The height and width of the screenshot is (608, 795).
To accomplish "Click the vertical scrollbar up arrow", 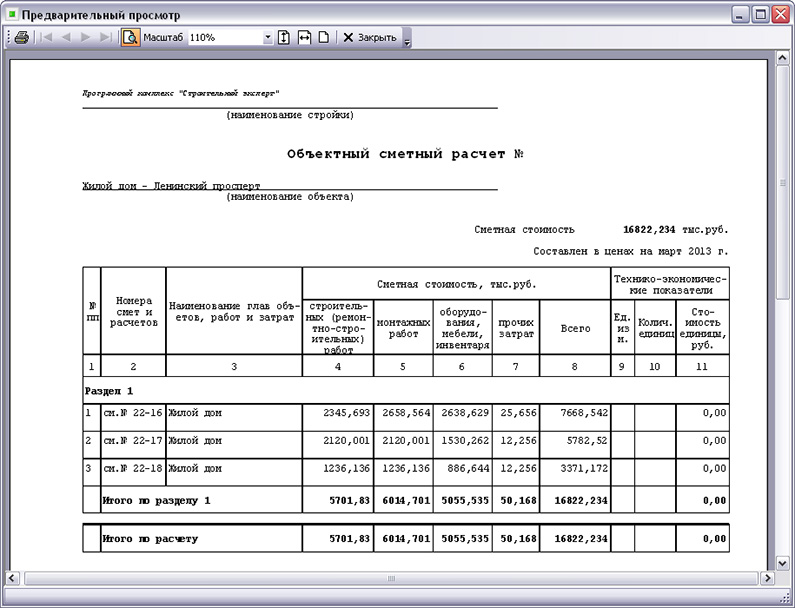I will click(782, 57).
